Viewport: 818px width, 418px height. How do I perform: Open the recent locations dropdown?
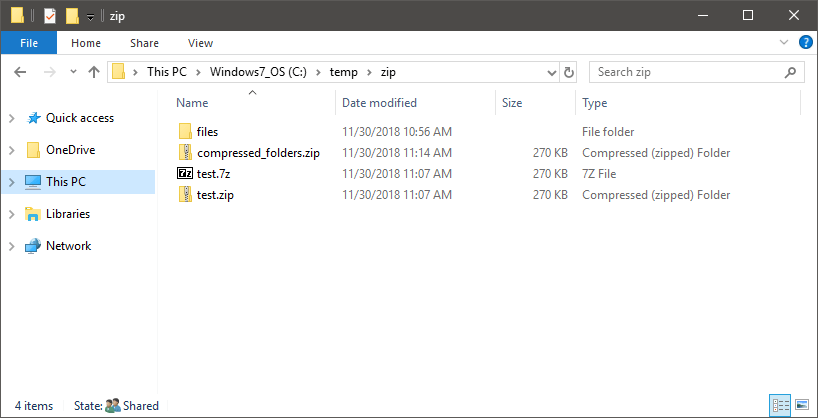73,72
